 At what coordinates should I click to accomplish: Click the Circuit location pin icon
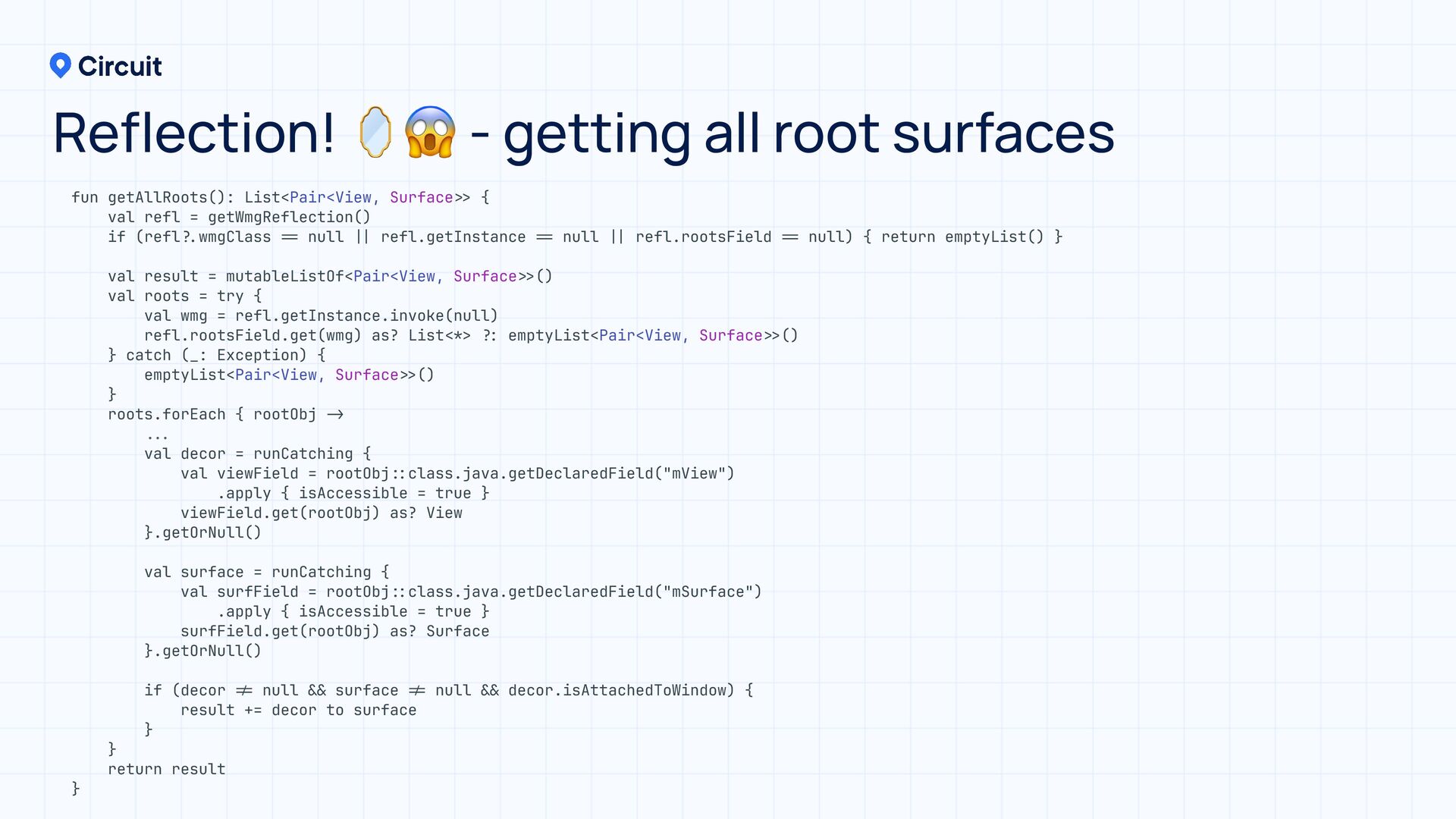(60, 65)
